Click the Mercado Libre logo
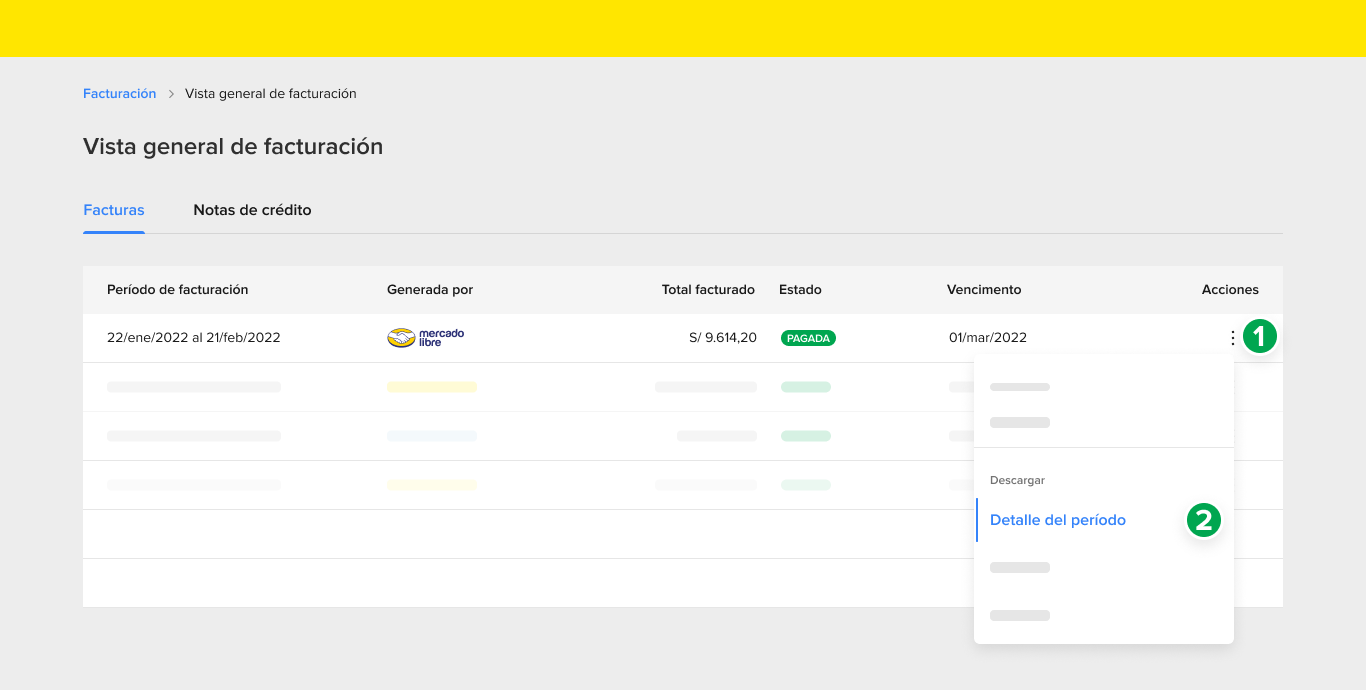The height and width of the screenshot is (690, 1366). point(426,338)
